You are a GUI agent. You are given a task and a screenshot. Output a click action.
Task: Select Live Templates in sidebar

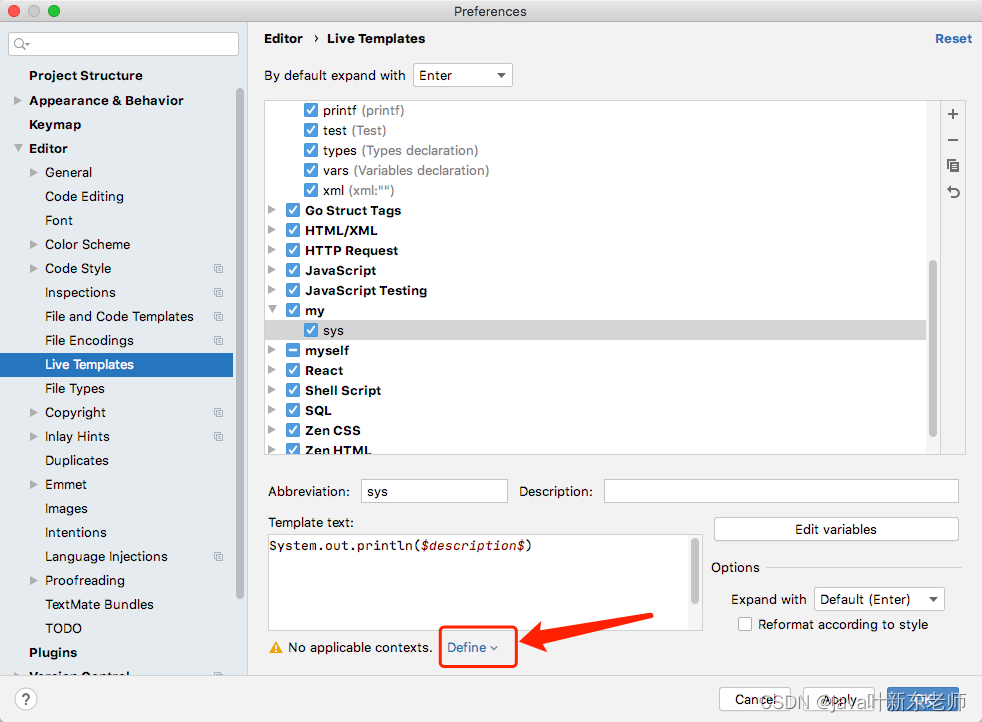tap(116, 364)
